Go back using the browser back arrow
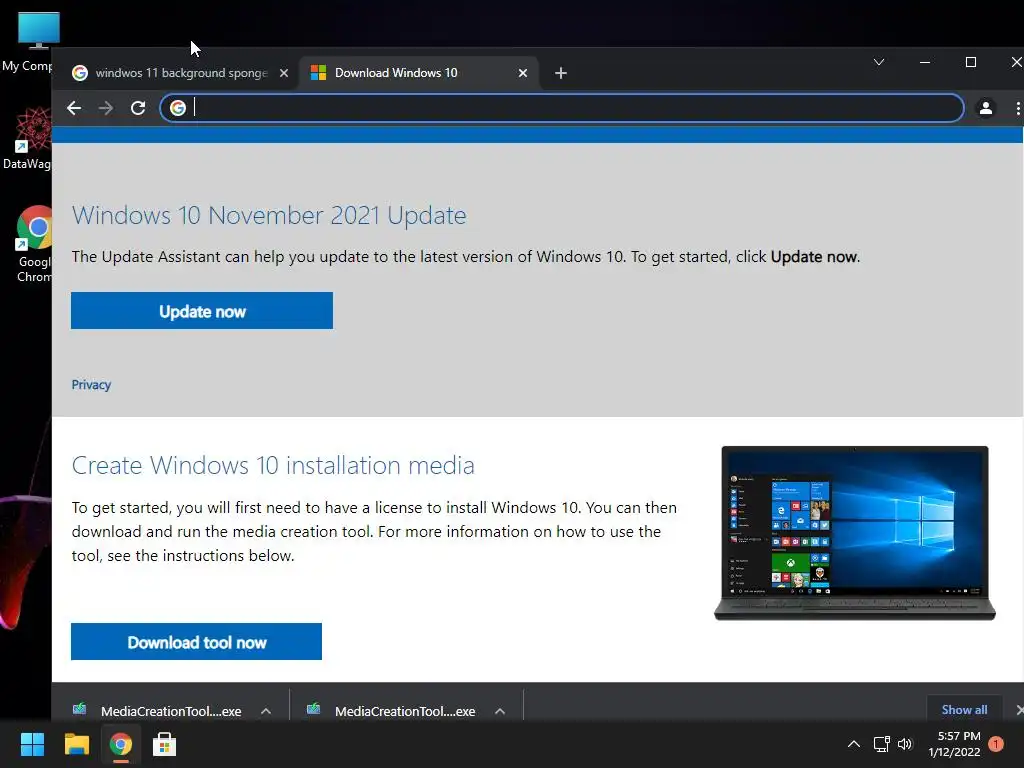The width and height of the screenshot is (1024, 768). (x=74, y=108)
